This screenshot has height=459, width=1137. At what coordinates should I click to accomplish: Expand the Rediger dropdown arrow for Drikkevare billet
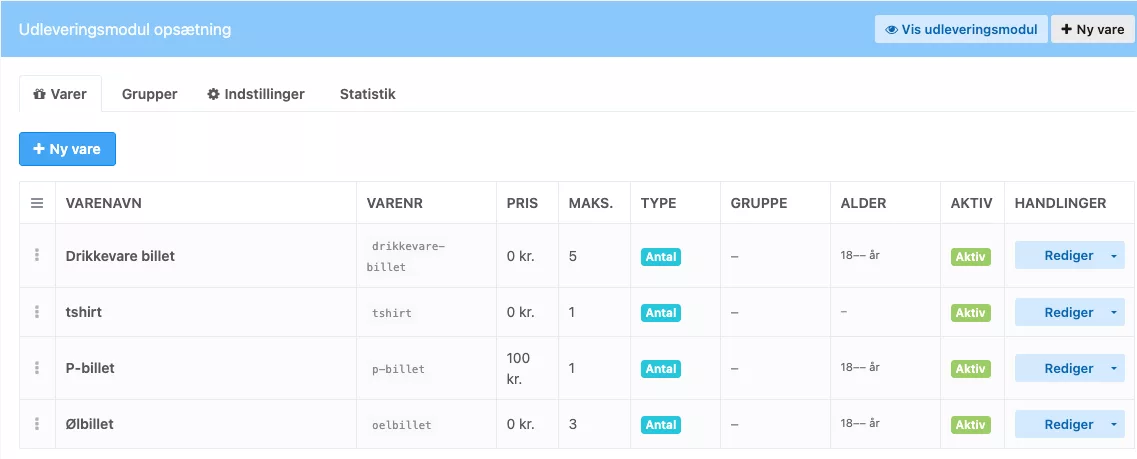[1114, 255]
